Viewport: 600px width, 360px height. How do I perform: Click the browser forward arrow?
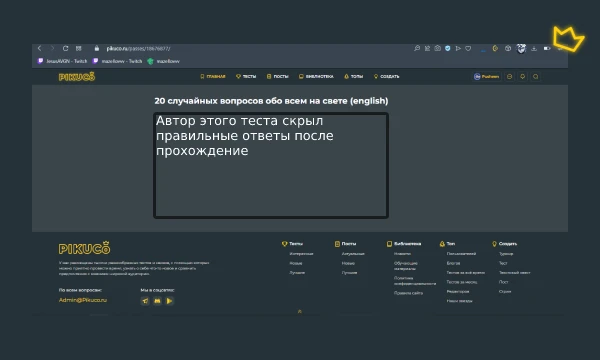52,48
